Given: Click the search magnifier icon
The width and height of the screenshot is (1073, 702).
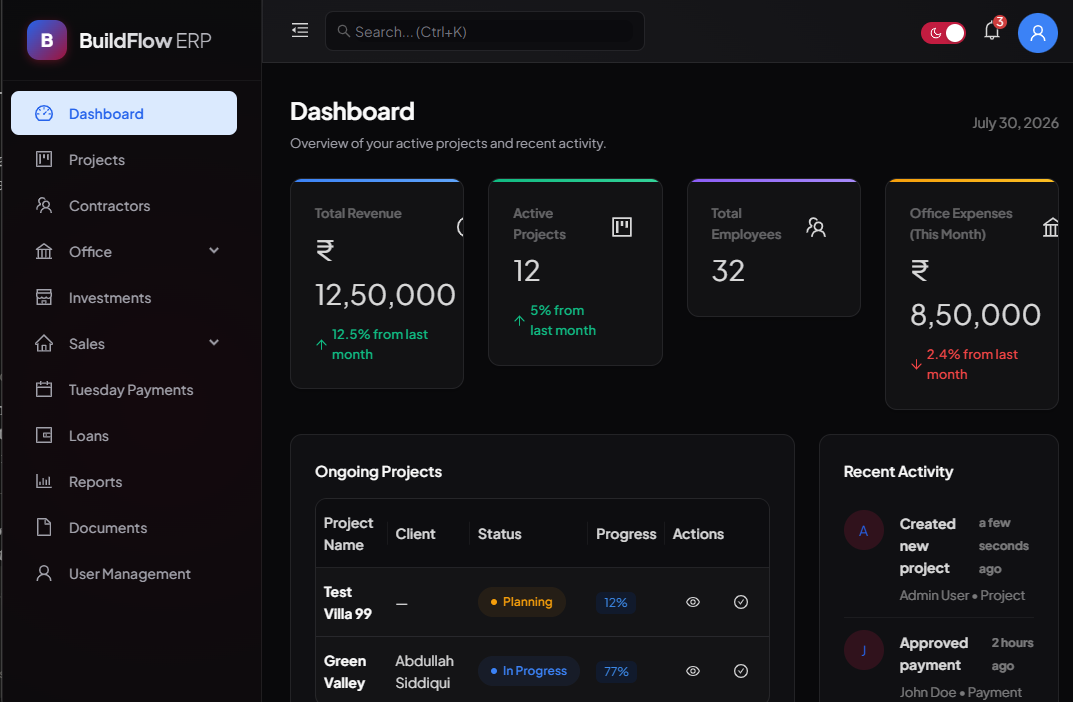Looking at the screenshot, I should (x=344, y=31).
